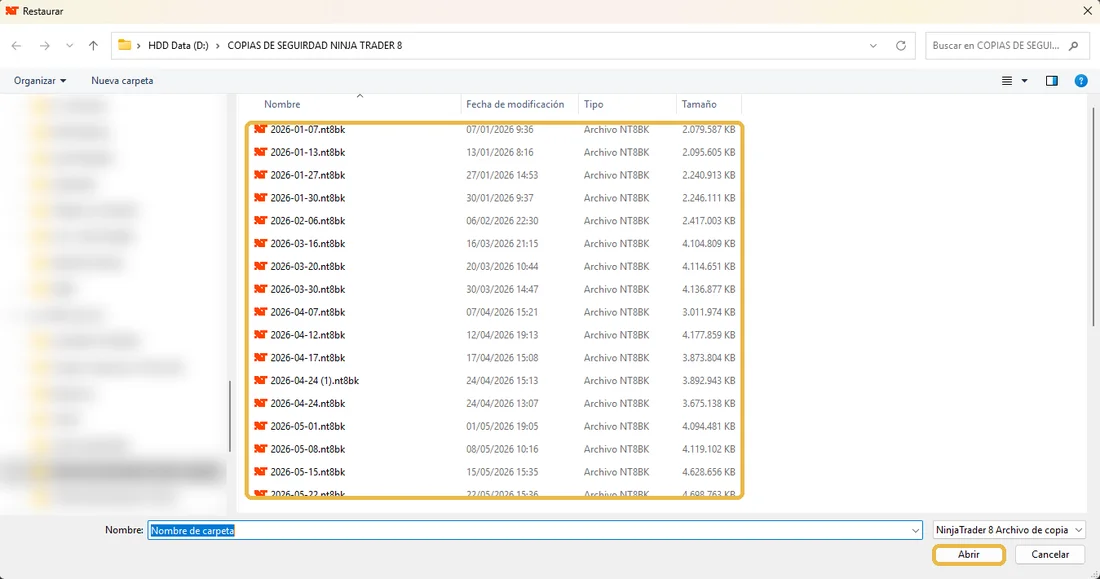Open recent locations dropdown arrow
Image resolution: width=1100 pixels, height=579 pixels.
(69, 46)
